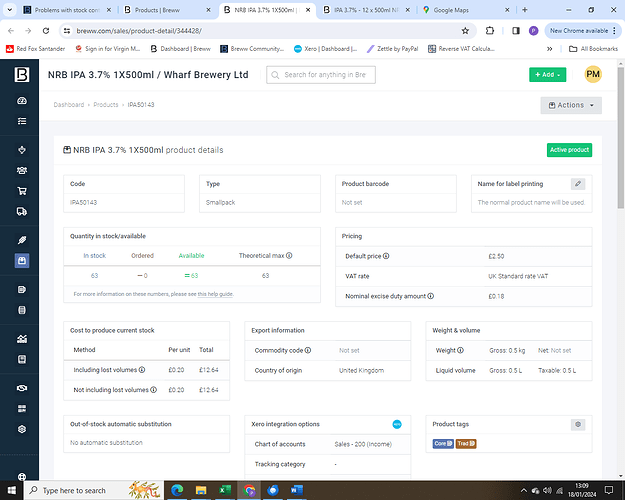Open Breww Community bookmark
625x500 pixels.
pyautogui.click(x=252, y=49)
